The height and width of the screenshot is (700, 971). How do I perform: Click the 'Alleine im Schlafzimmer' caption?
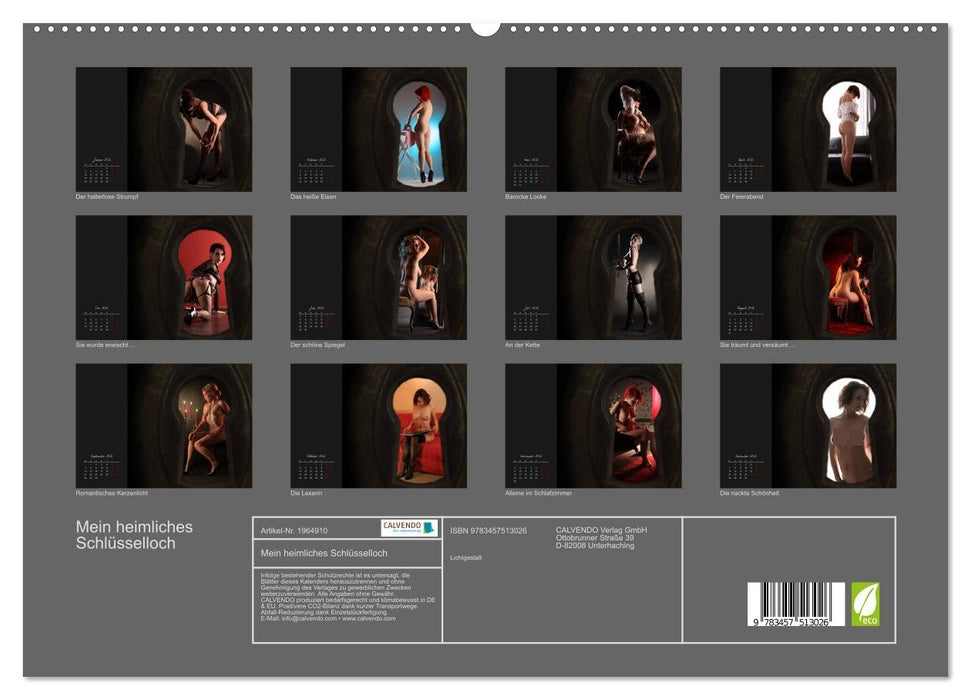539,493
